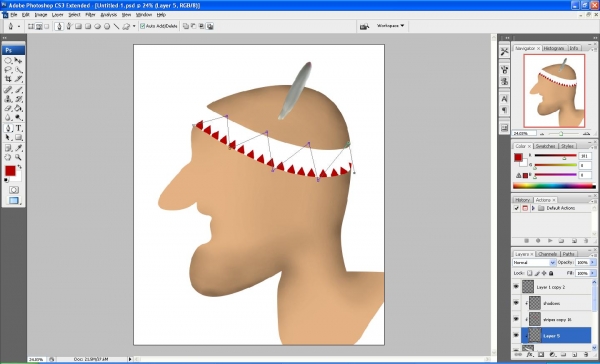This screenshot has width=600, height=364.
Task: Select the Paint Bucket tool
Action: pos(18,108)
